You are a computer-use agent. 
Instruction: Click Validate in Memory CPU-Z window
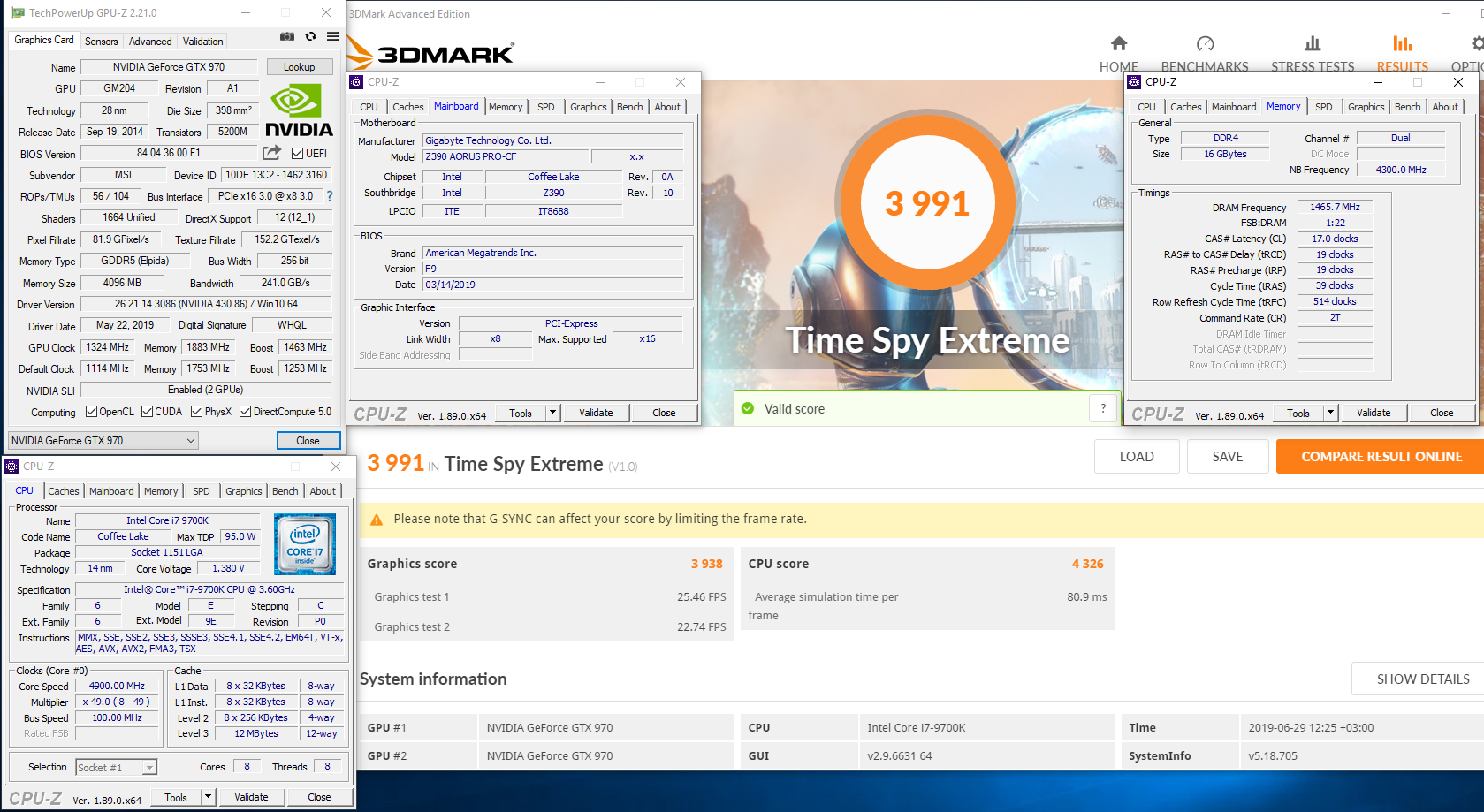pyautogui.click(x=1374, y=413)
